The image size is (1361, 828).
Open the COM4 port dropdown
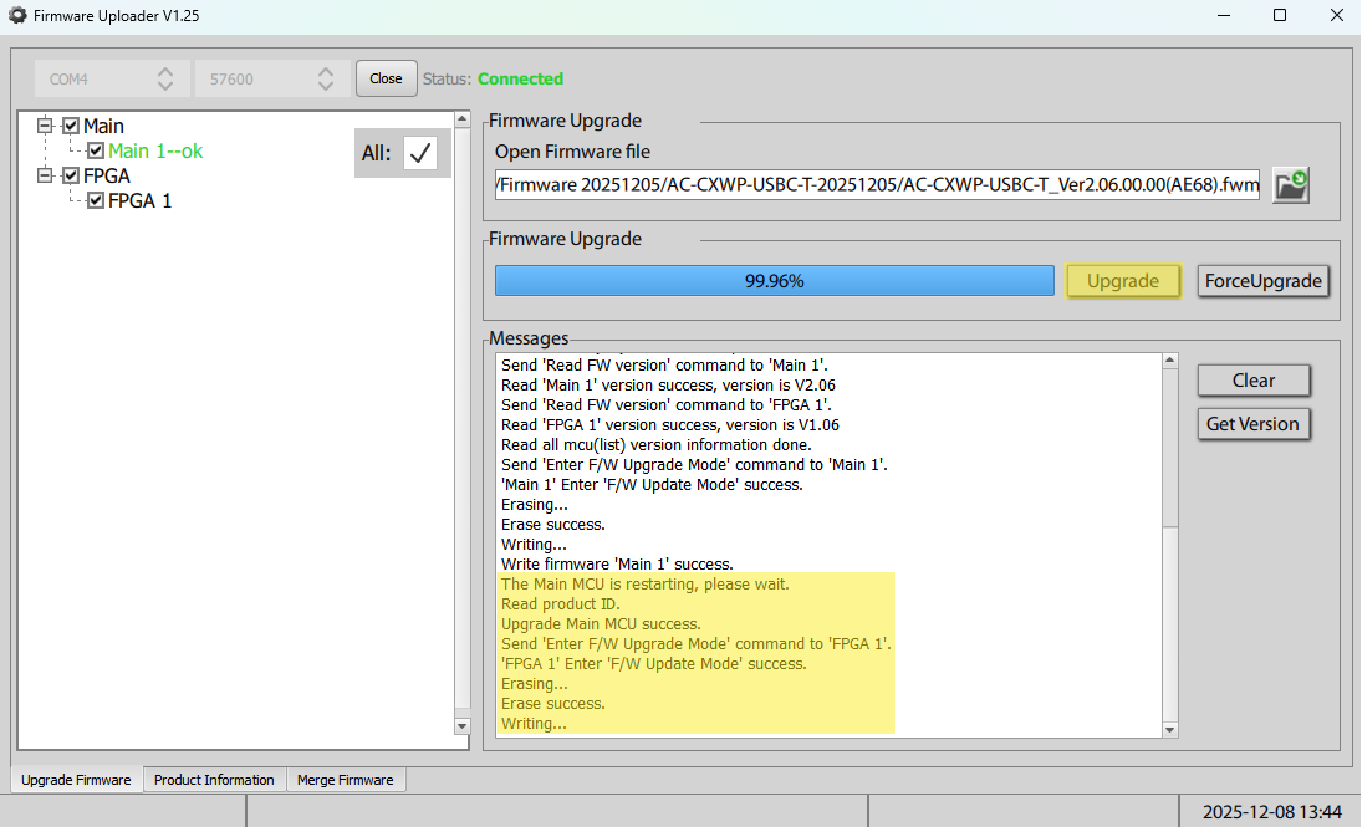[x=112, y=79]
